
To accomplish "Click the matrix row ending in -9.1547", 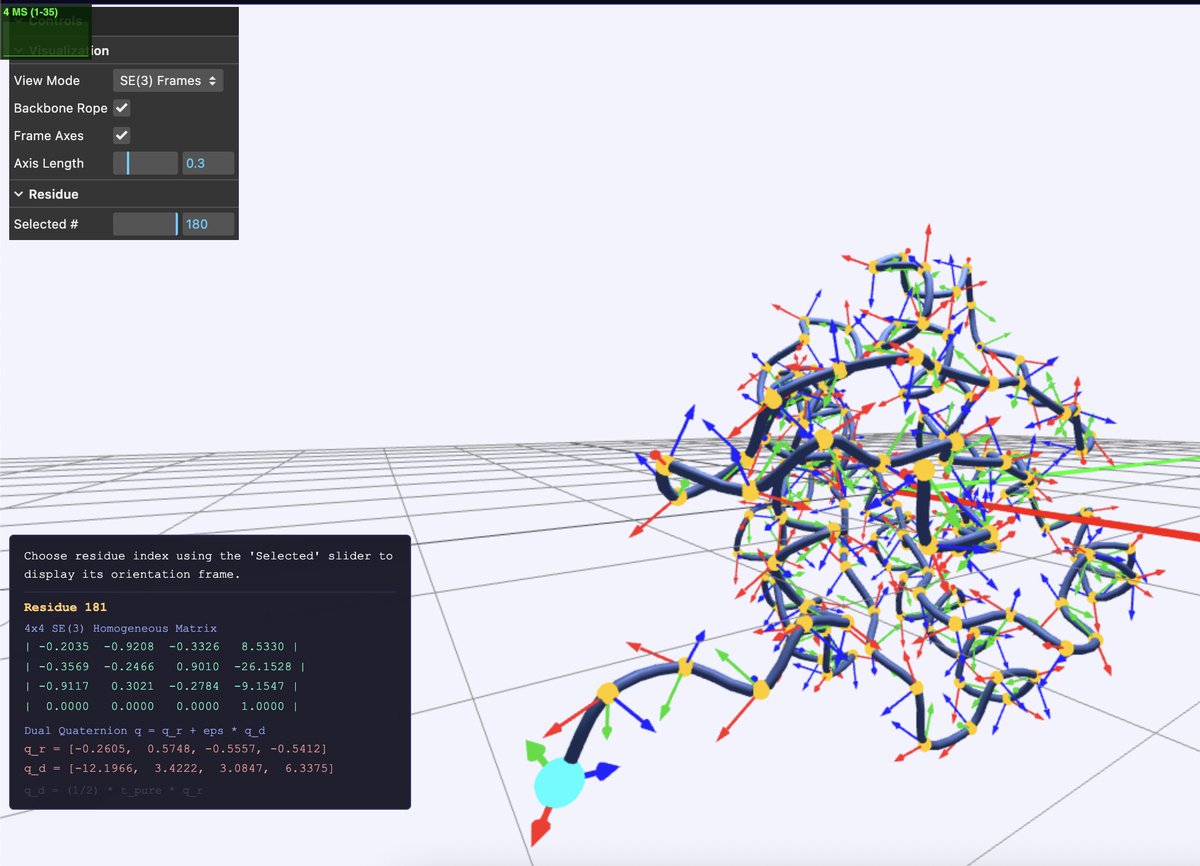I will [161, 686].
